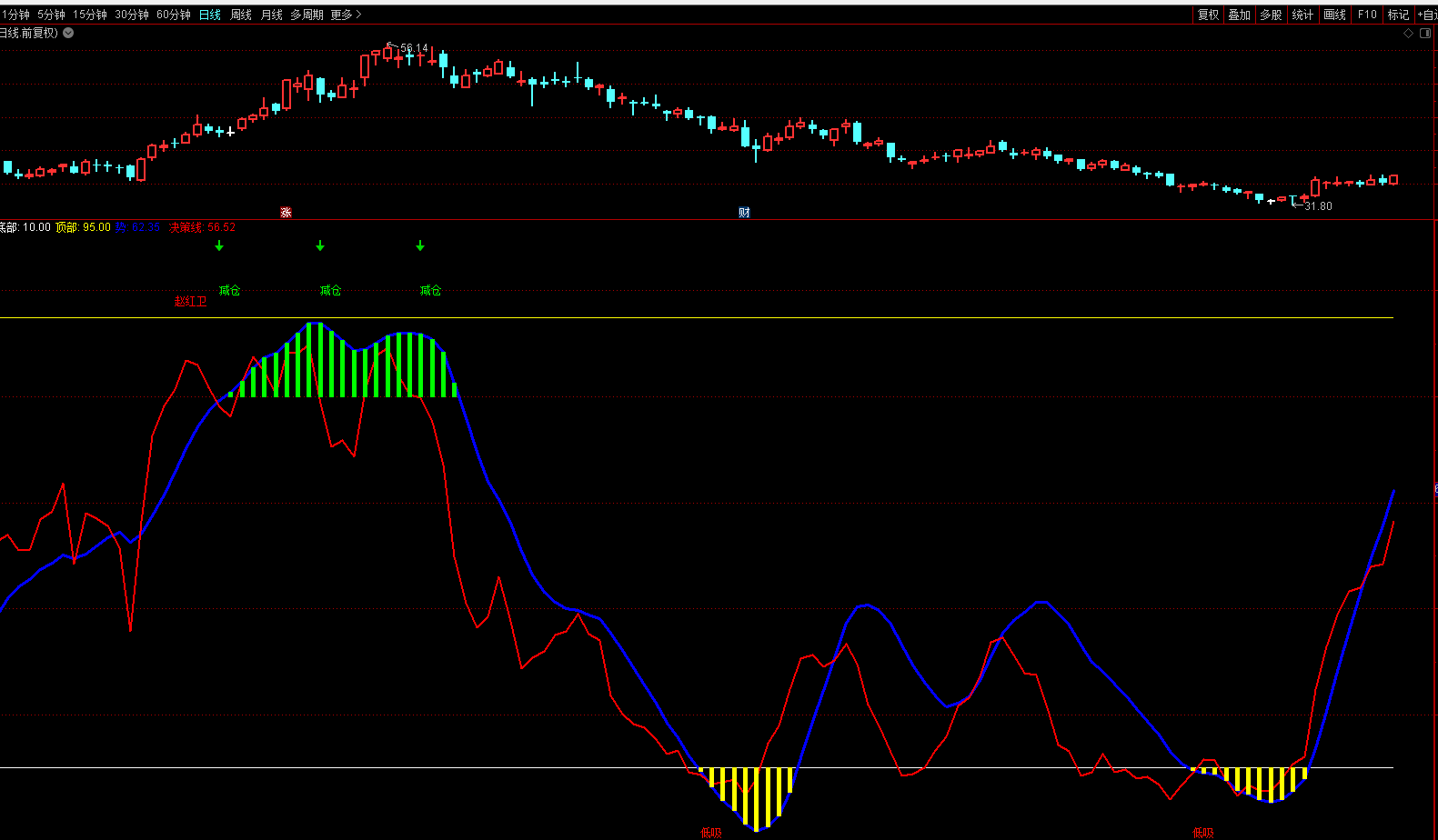The height and width of the screenshot is (840, 1438).
Task: Open the 复权 adjustment options
Action: [1208, 15]
